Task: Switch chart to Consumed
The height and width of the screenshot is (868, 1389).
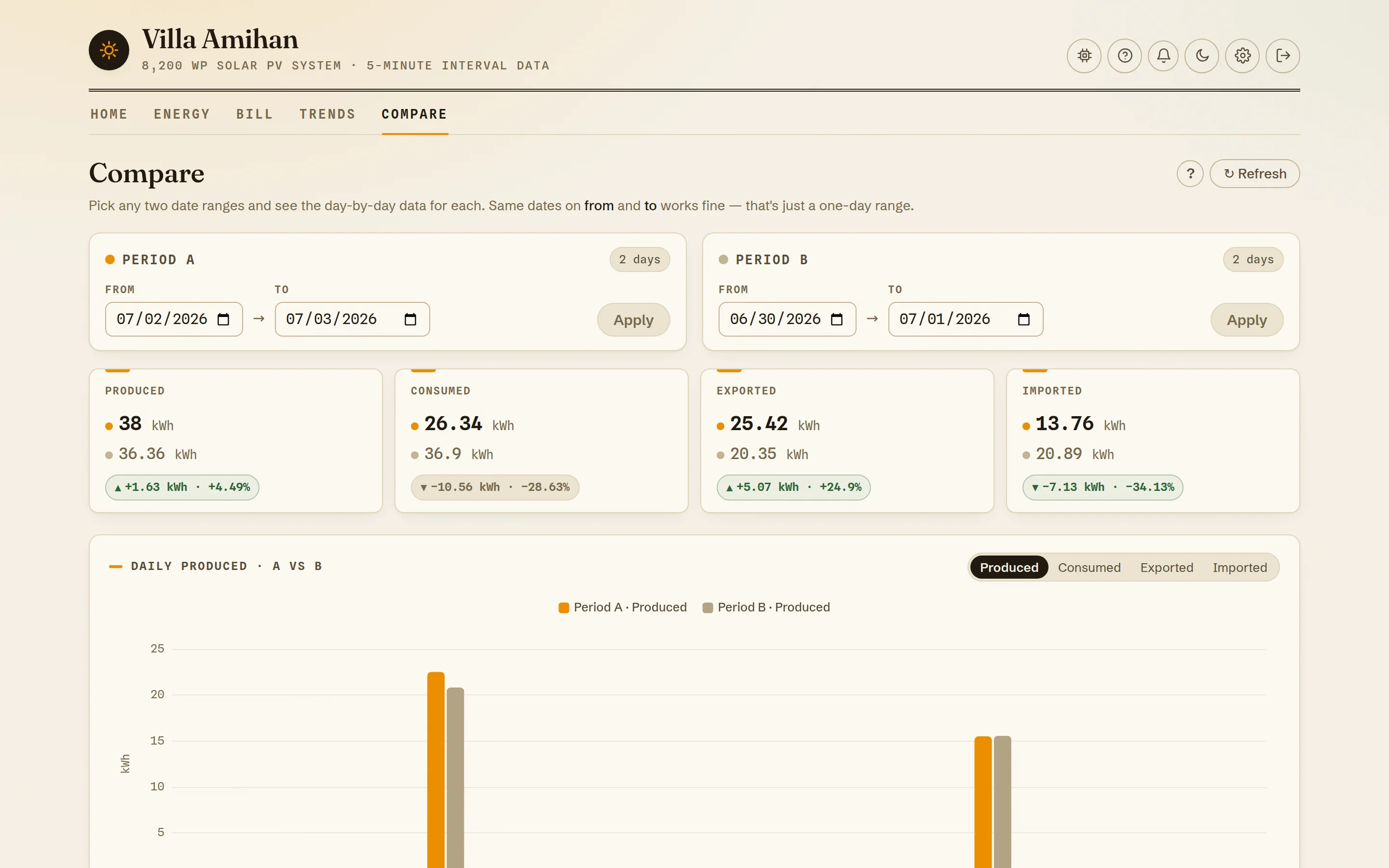Action: pyautogui.click(x=1089, y=567)
